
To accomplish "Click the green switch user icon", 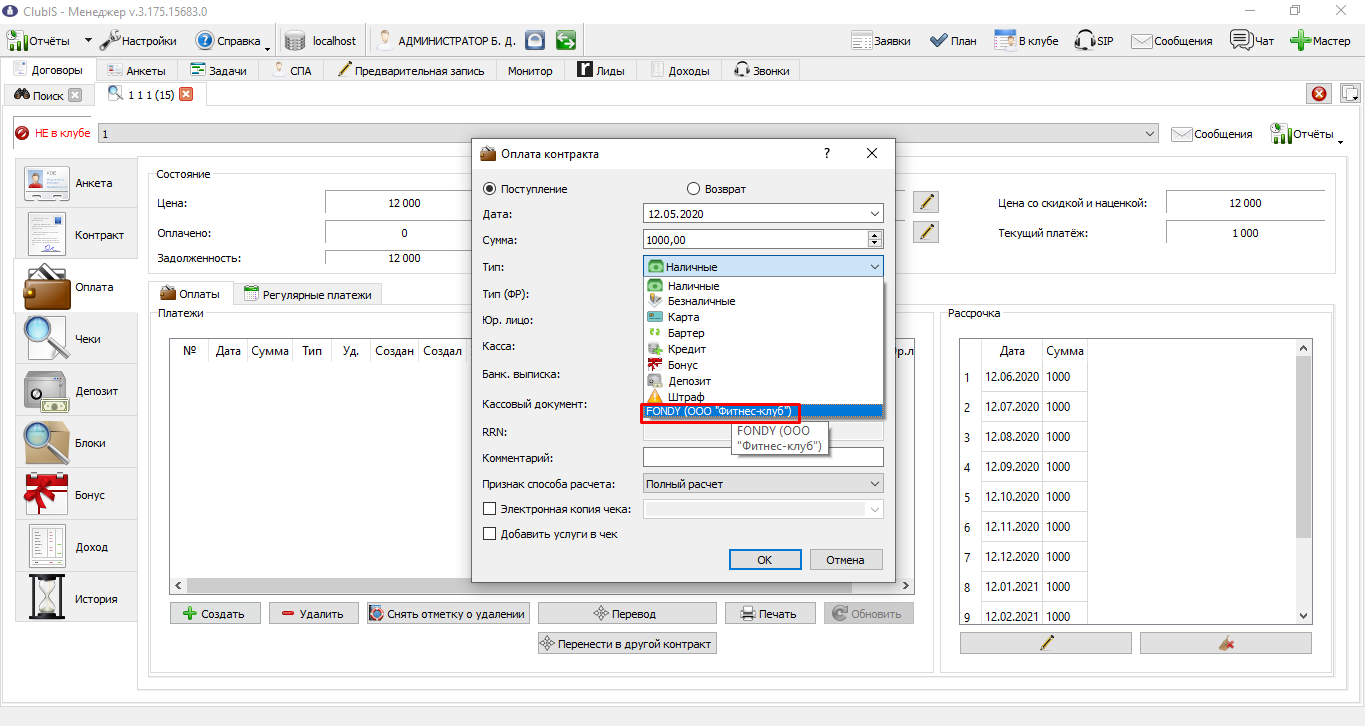I will click(x=566, y=41).
